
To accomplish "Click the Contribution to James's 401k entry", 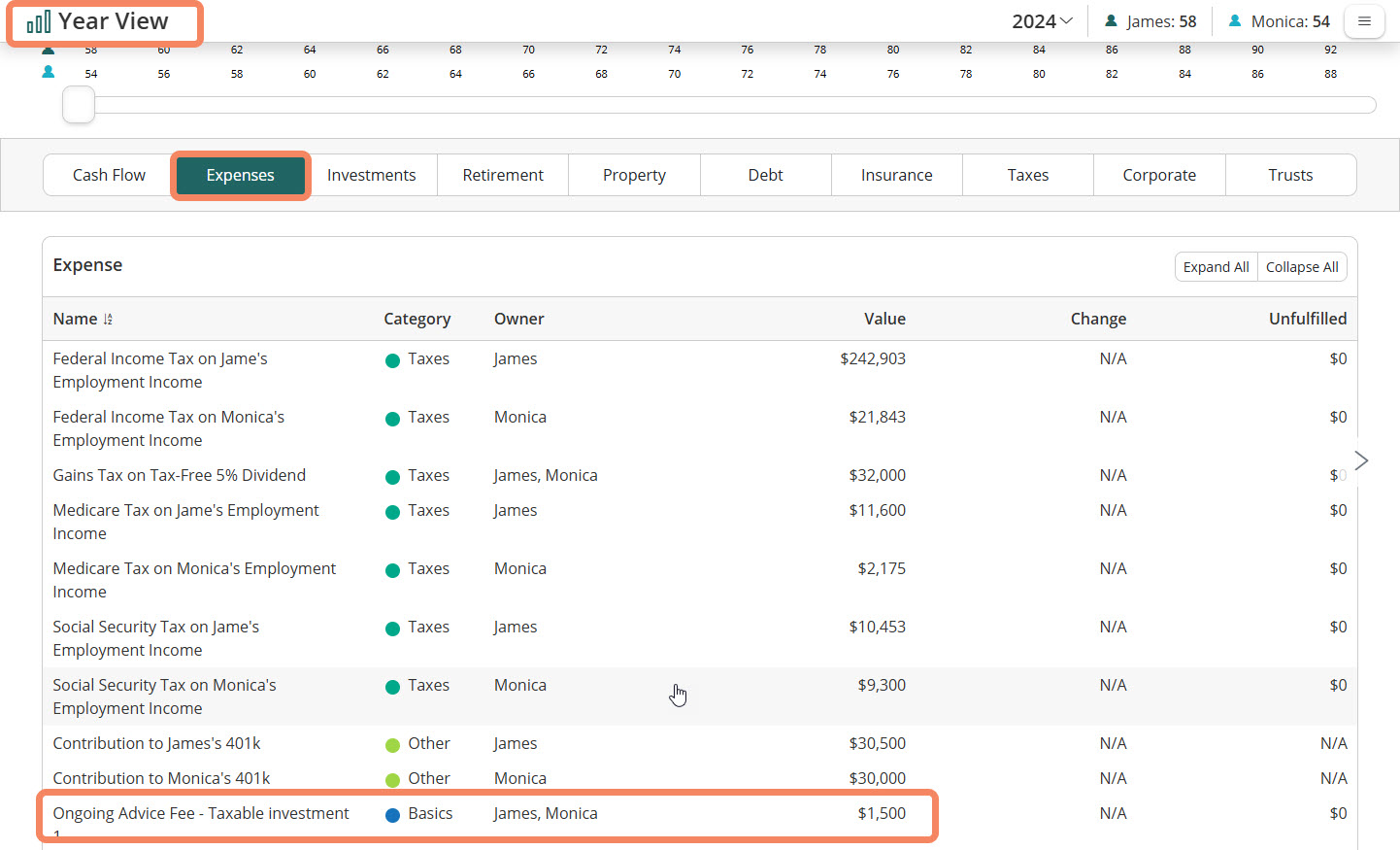I will tap(156, 743).
